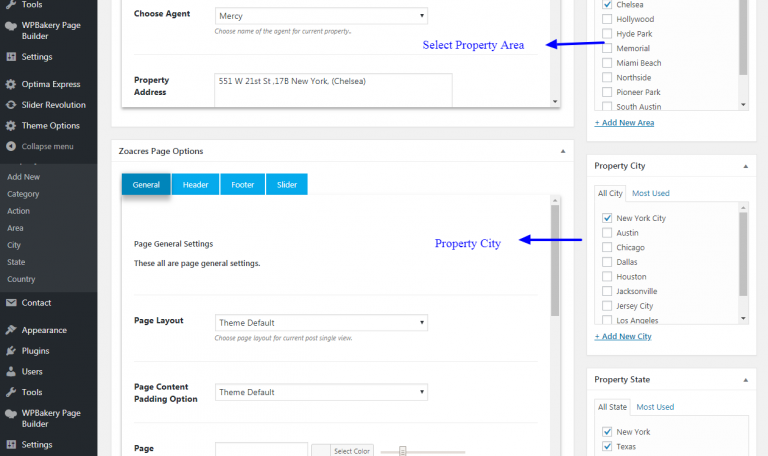
Task: Select the General options tab
Action: 146,185
